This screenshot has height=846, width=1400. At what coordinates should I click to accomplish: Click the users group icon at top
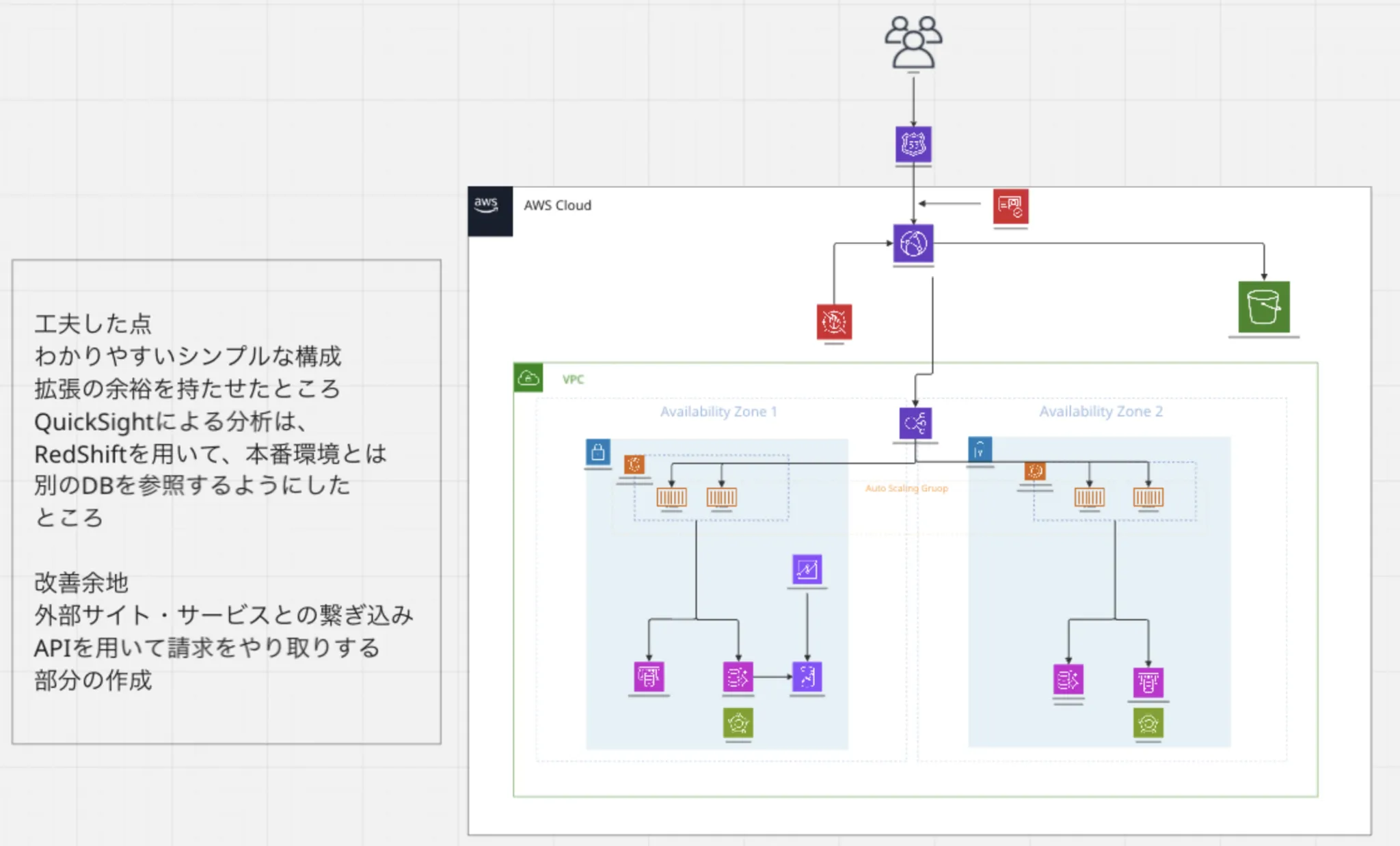[913, 42]
